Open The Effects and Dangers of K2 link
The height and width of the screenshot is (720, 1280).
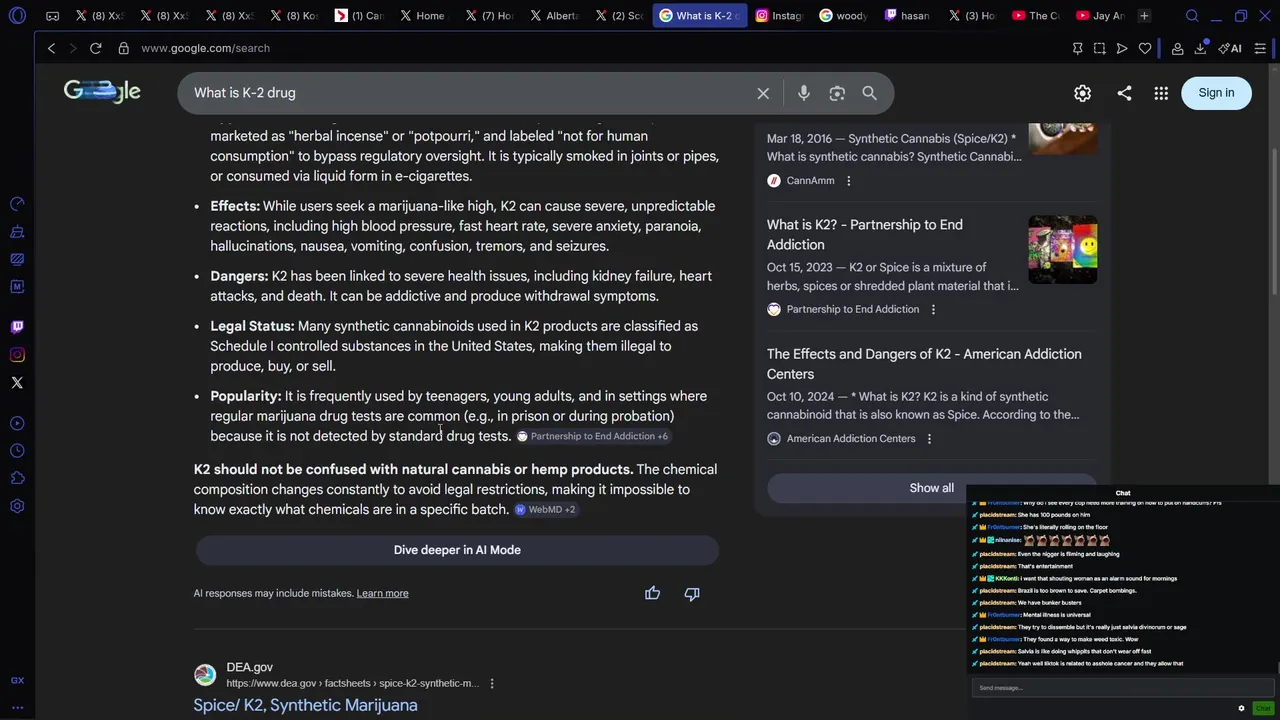(x=924, y=364)
